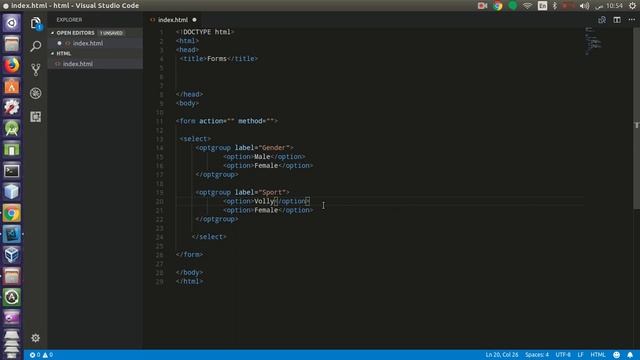
Task: Open the feedback smiley in status bar
Action: (616, 355)
